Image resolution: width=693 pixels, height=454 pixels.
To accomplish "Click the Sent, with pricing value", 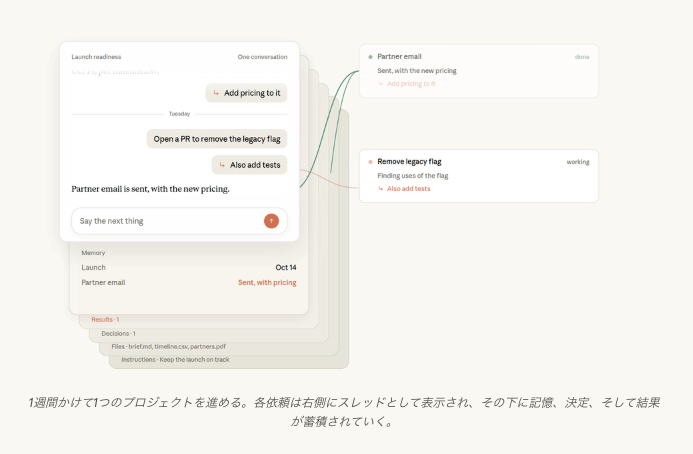I will (267, 282).
